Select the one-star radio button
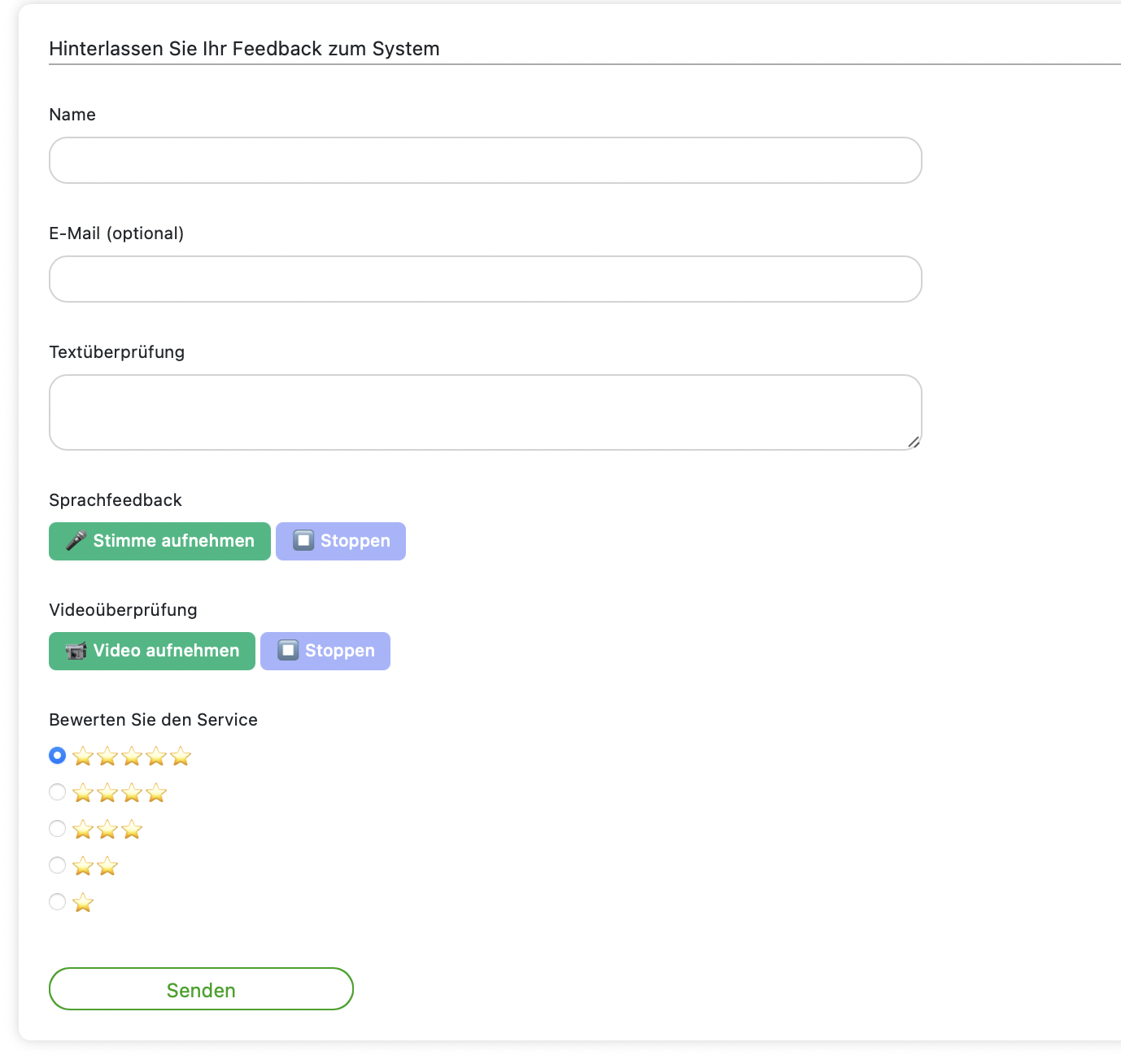The image size is (1121, 1064). tap(57, 902)
